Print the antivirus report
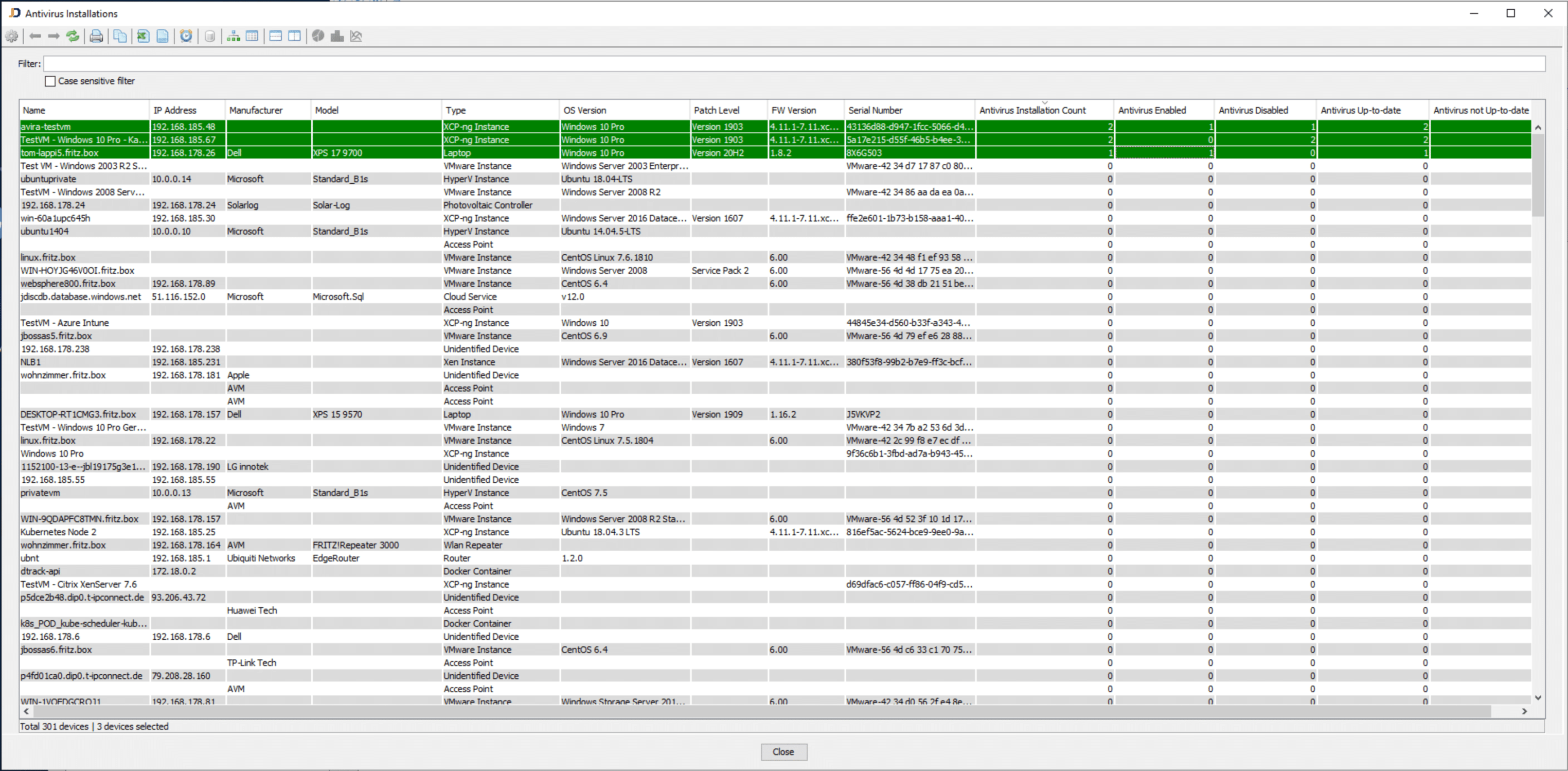The image size is (1568, 771). [96, 36]
